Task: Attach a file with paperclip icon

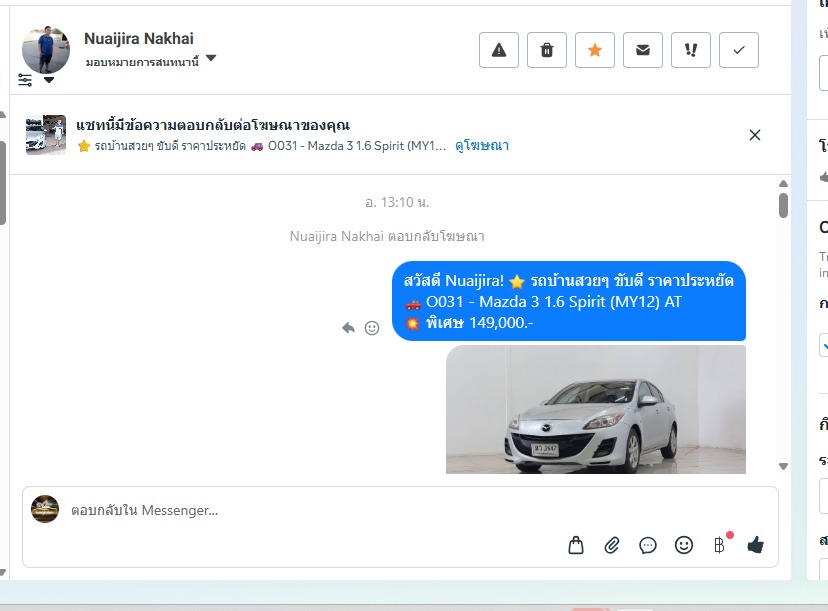Action: (611, 545)
